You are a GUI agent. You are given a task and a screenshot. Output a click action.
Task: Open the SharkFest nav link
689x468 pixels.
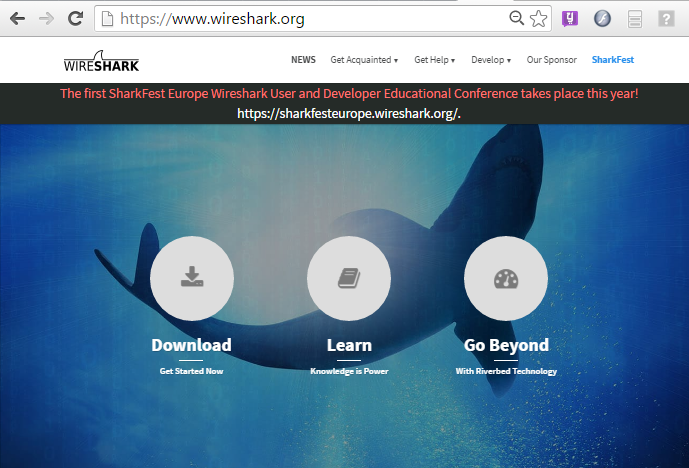(613, 60)
